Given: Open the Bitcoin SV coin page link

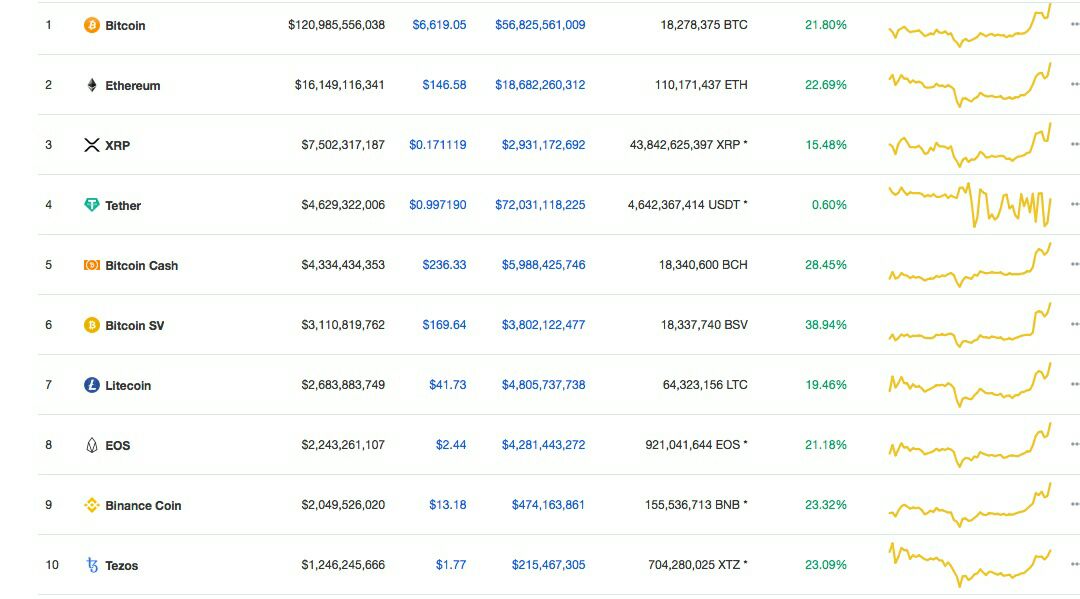Looking at the screenshot, I should [x=134, y=325].
